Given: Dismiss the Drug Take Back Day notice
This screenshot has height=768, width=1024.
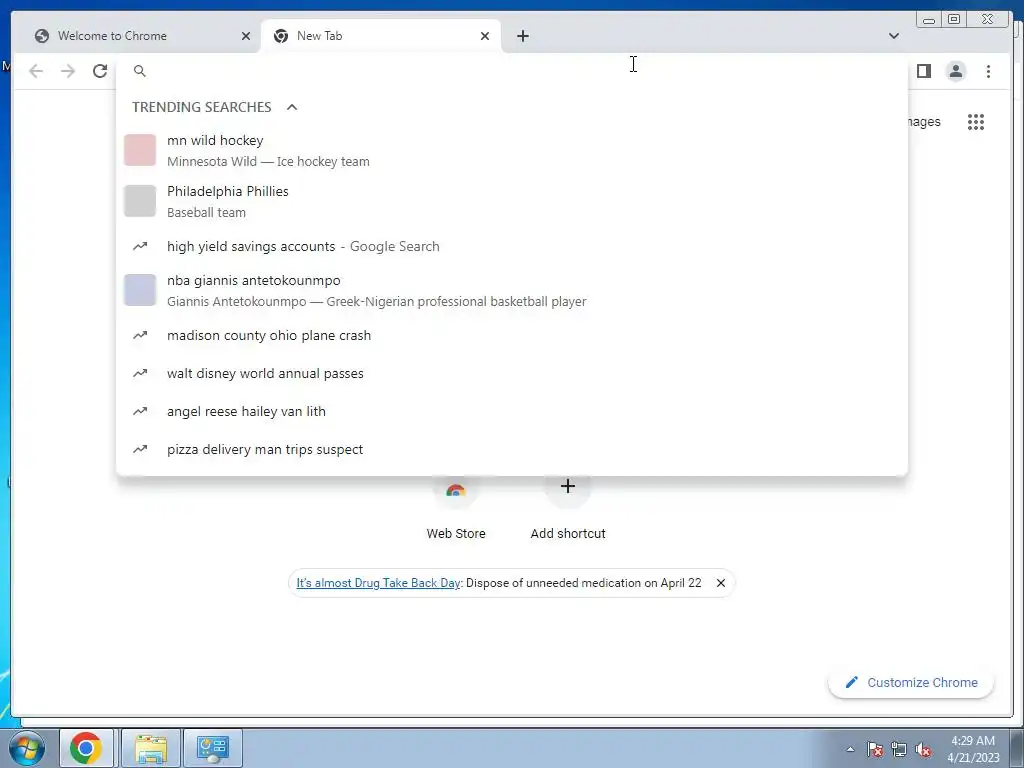Looking at the screenshot, I should coord(720,583).
